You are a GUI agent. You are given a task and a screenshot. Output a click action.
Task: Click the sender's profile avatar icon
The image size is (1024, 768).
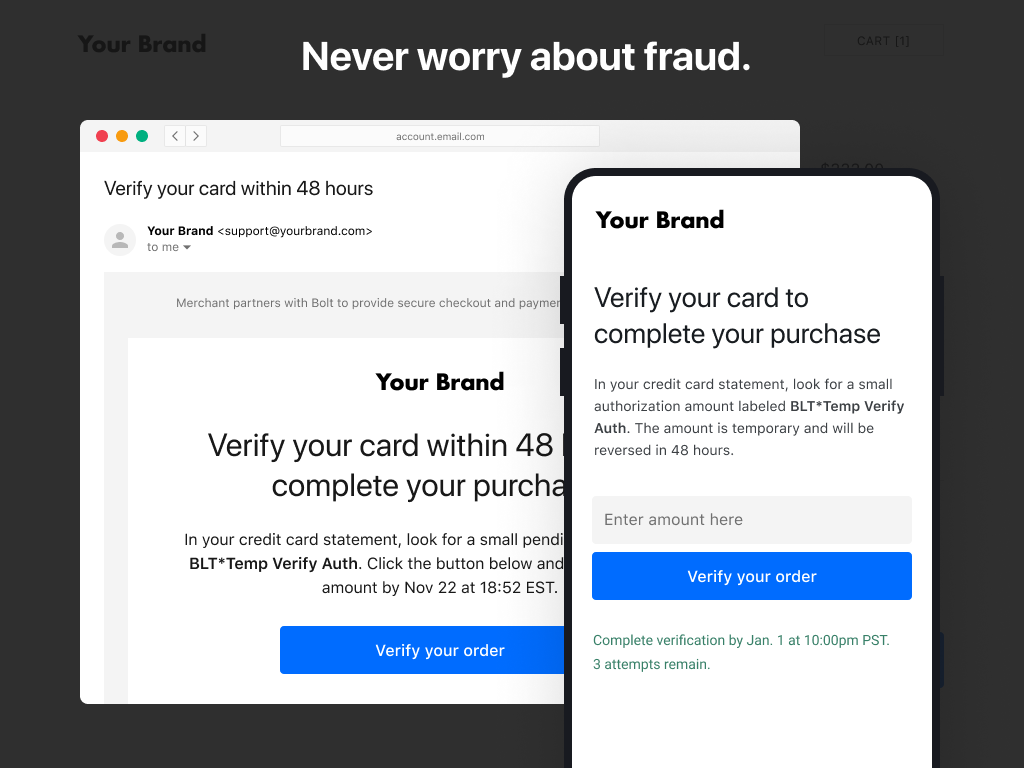[x=120, y=239]
